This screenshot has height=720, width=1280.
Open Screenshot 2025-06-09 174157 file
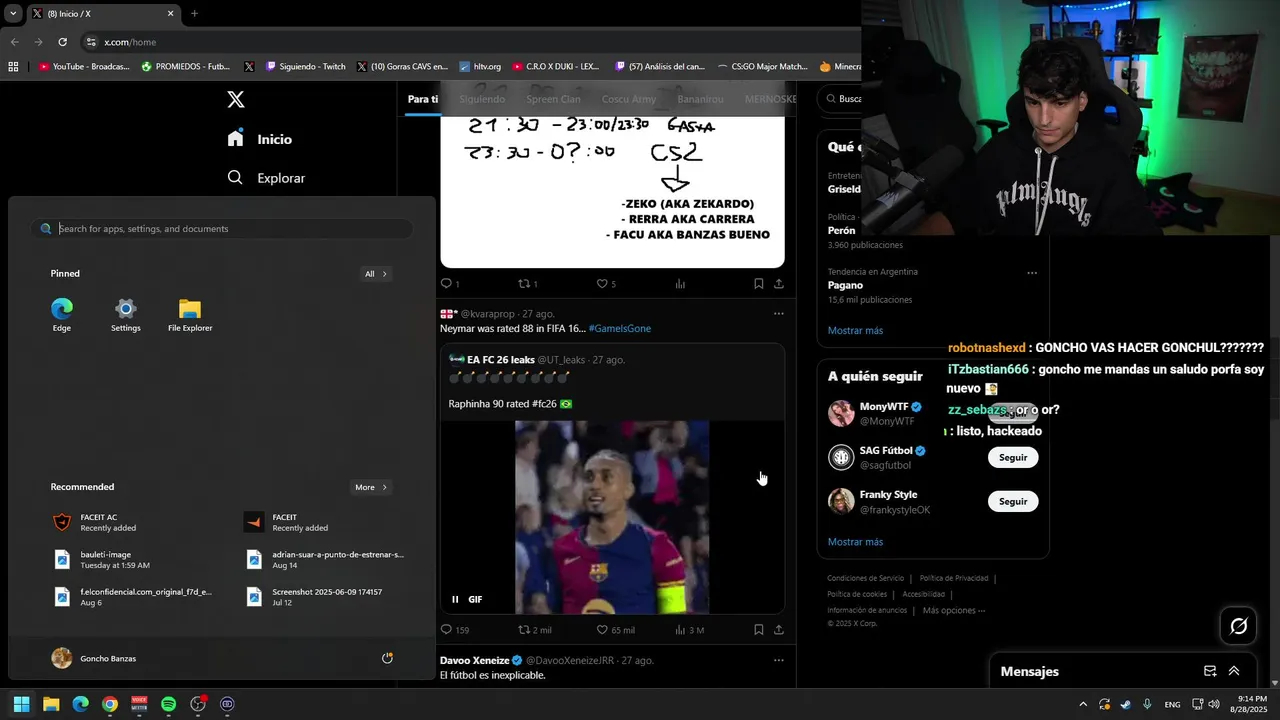315,597
